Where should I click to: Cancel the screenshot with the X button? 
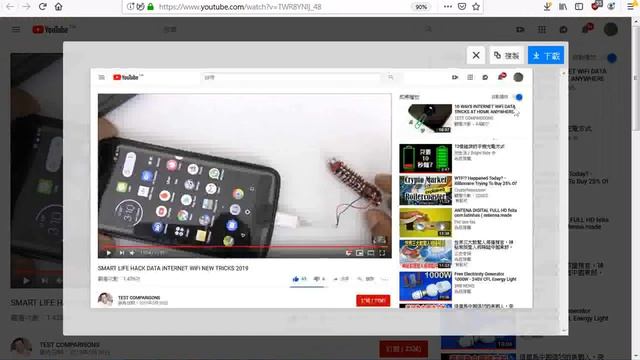tap(476, 55)
